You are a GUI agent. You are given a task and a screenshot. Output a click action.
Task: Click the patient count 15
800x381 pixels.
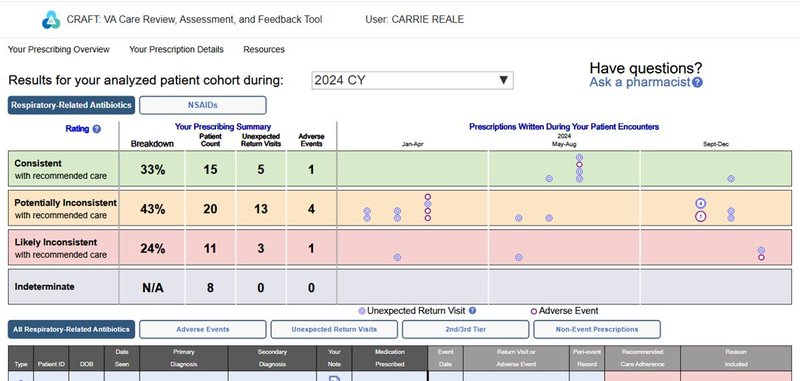[x=210, y=169]
